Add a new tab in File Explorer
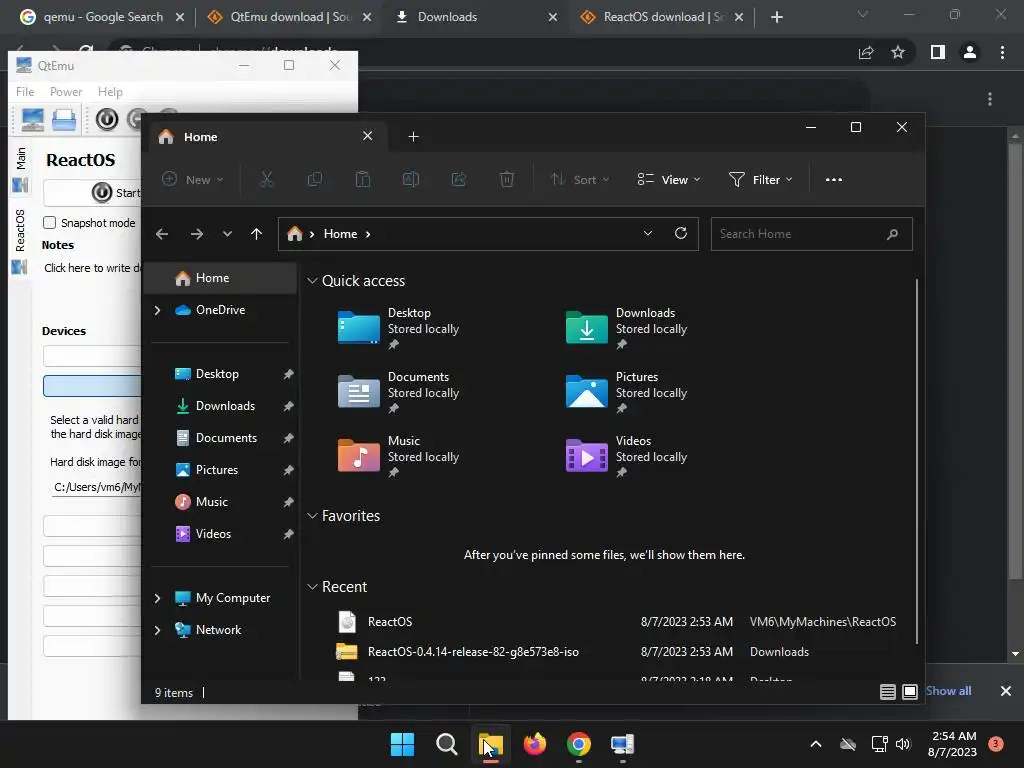 pyautogui.click(x=413, y=136)
